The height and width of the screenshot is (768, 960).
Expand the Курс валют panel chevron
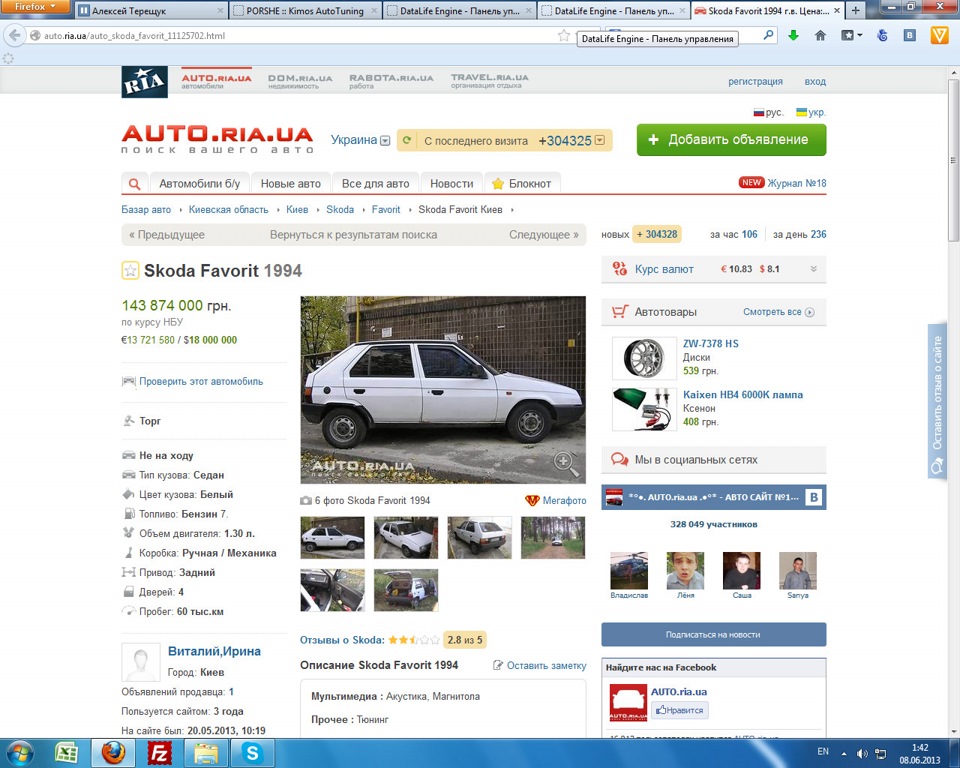814,269
